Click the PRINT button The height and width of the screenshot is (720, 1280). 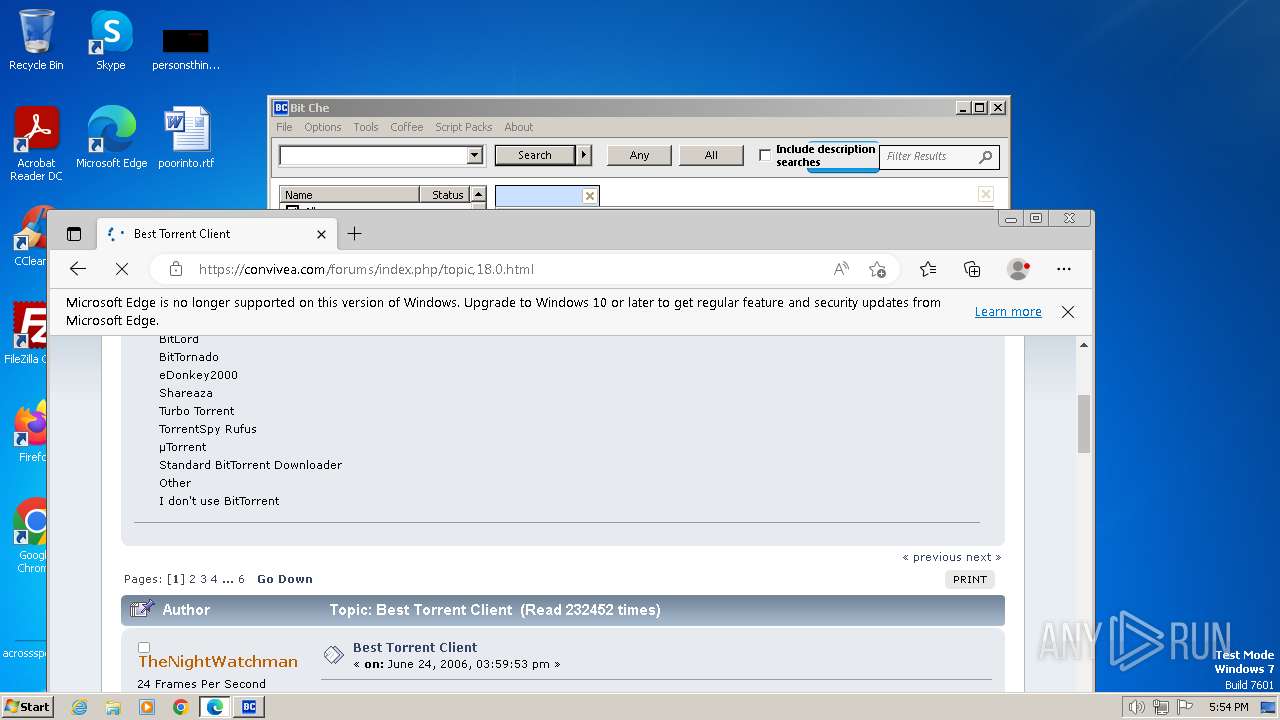970,579
